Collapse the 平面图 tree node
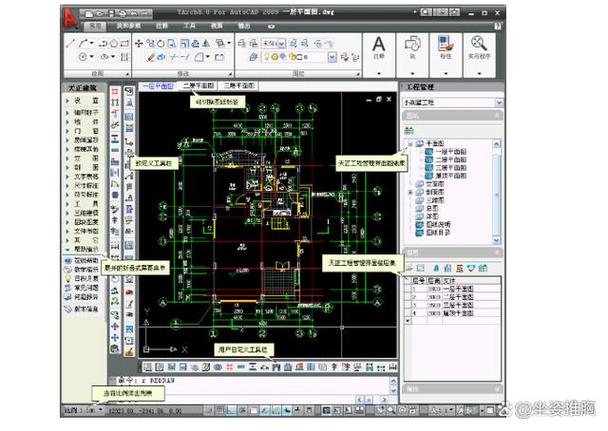Image resolution: width=608 pixels, height=431 pixels. coord(411,142)
